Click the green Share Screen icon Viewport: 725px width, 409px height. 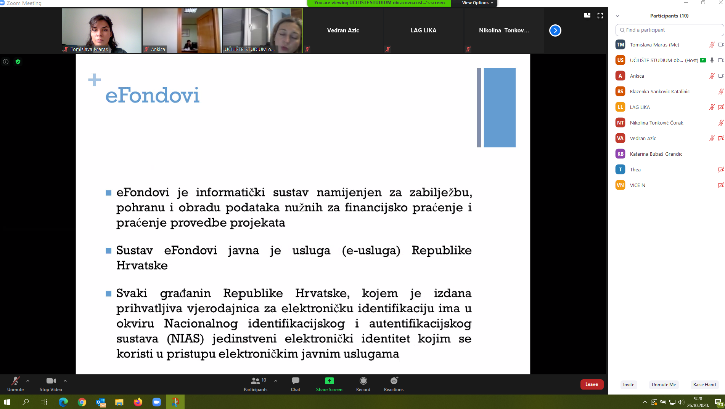click(326, 380)
